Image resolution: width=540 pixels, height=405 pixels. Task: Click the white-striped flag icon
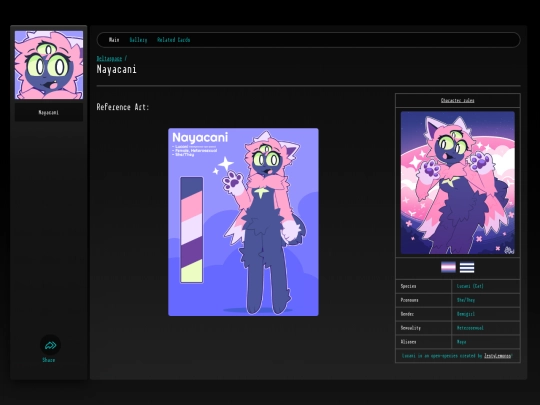(x=467, y=268)
